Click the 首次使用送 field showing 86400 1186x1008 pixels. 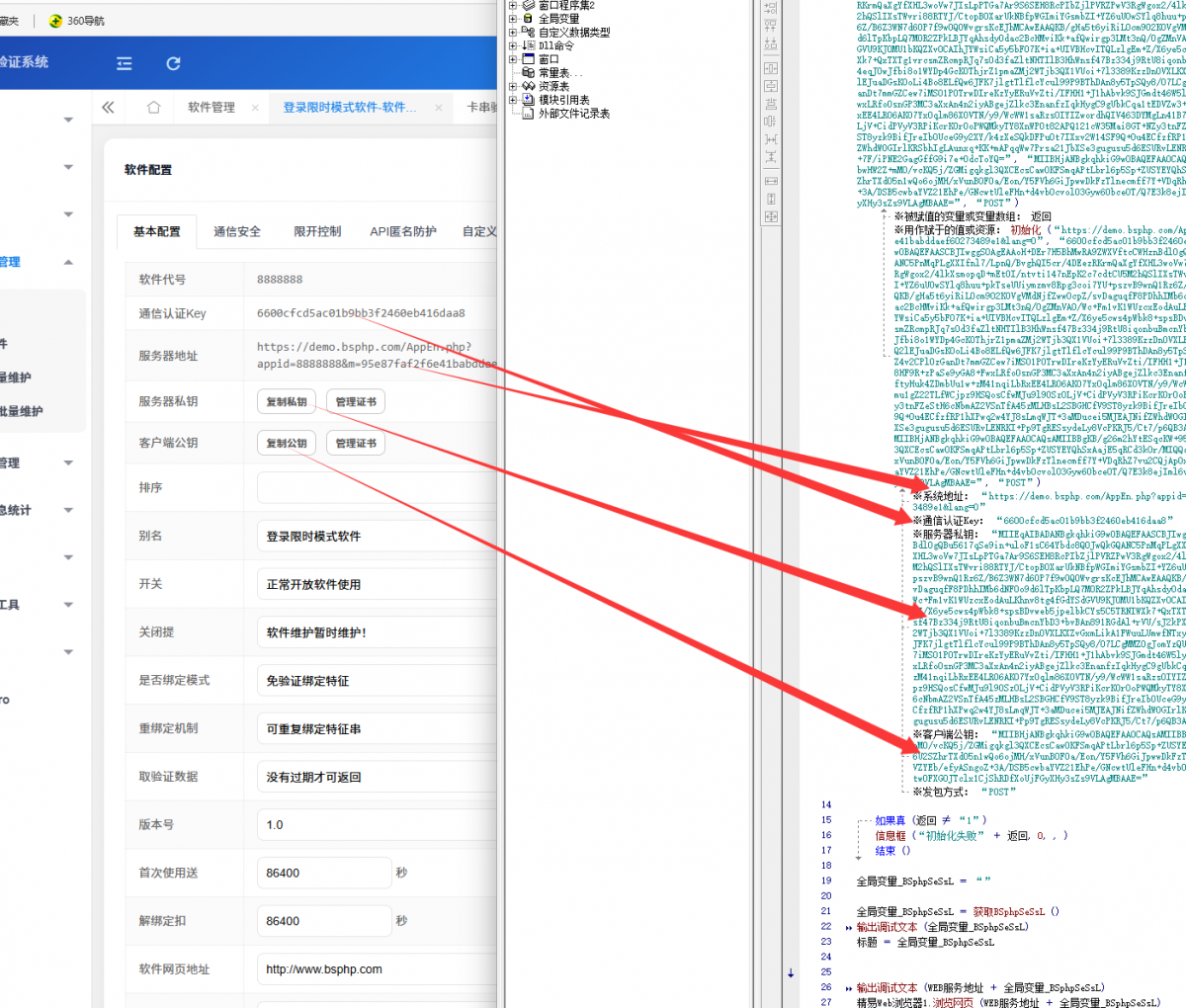[x=324, y=873]
